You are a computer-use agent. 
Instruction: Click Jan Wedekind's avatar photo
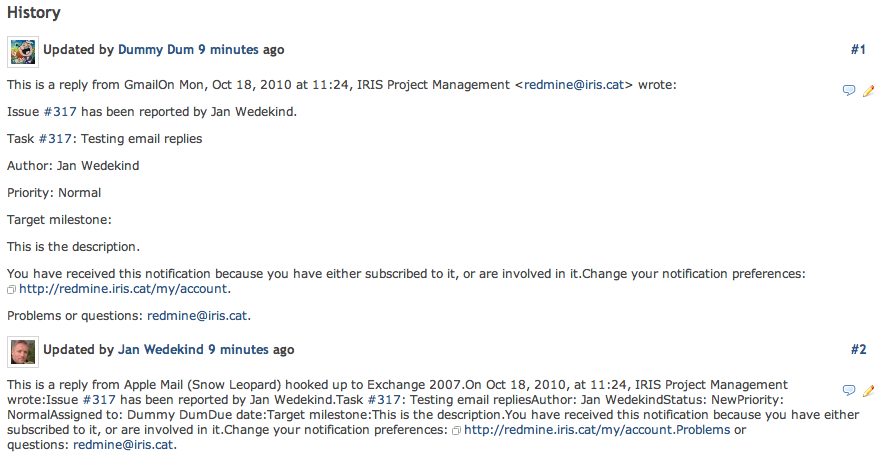23,352
